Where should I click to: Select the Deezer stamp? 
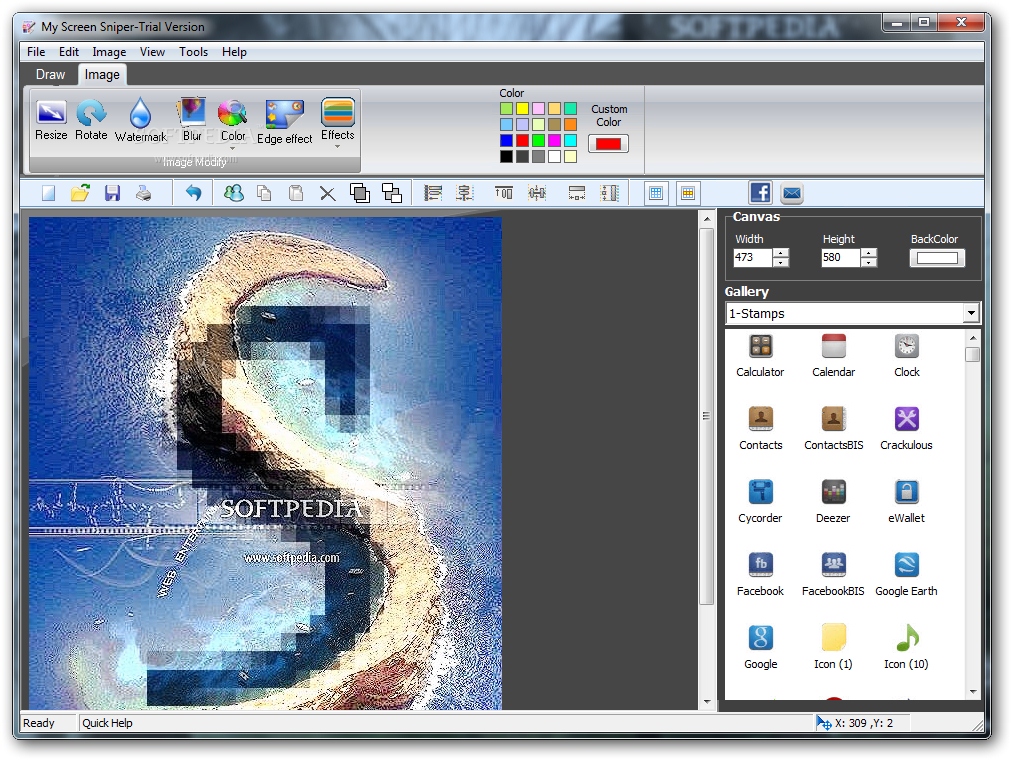(x=833, y=502)
